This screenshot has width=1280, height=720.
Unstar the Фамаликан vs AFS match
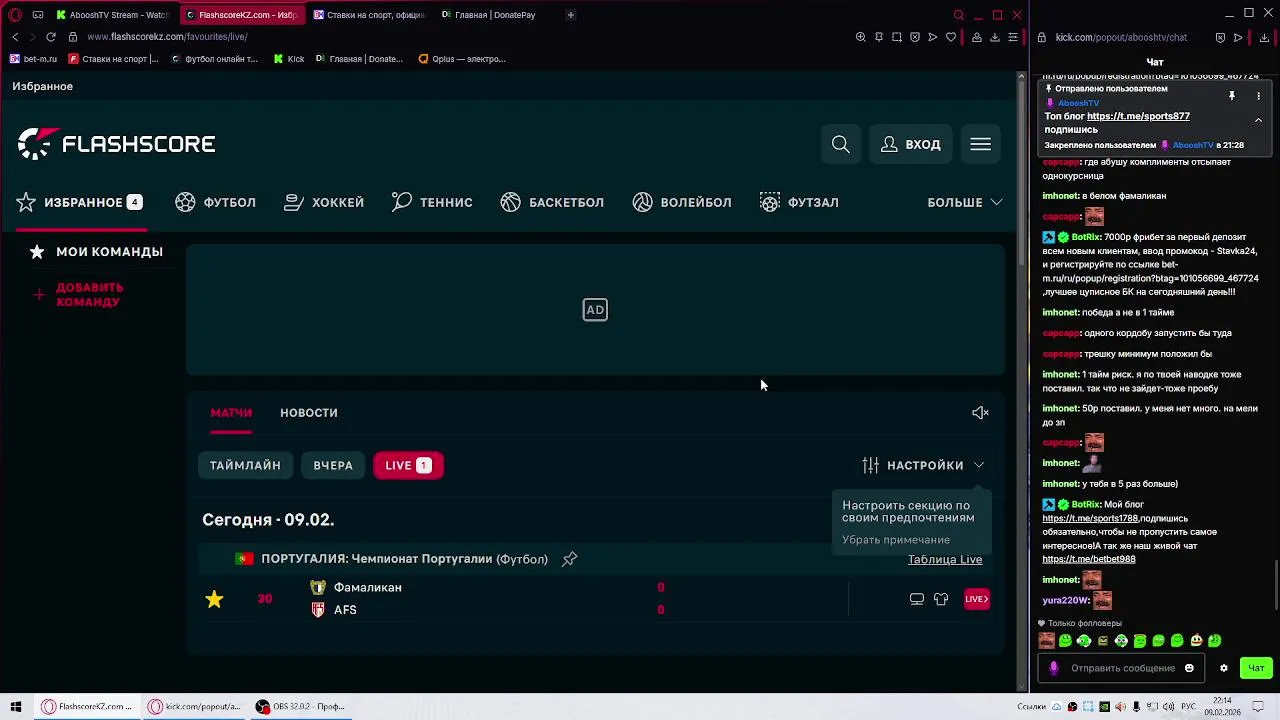tap(214, 599)
